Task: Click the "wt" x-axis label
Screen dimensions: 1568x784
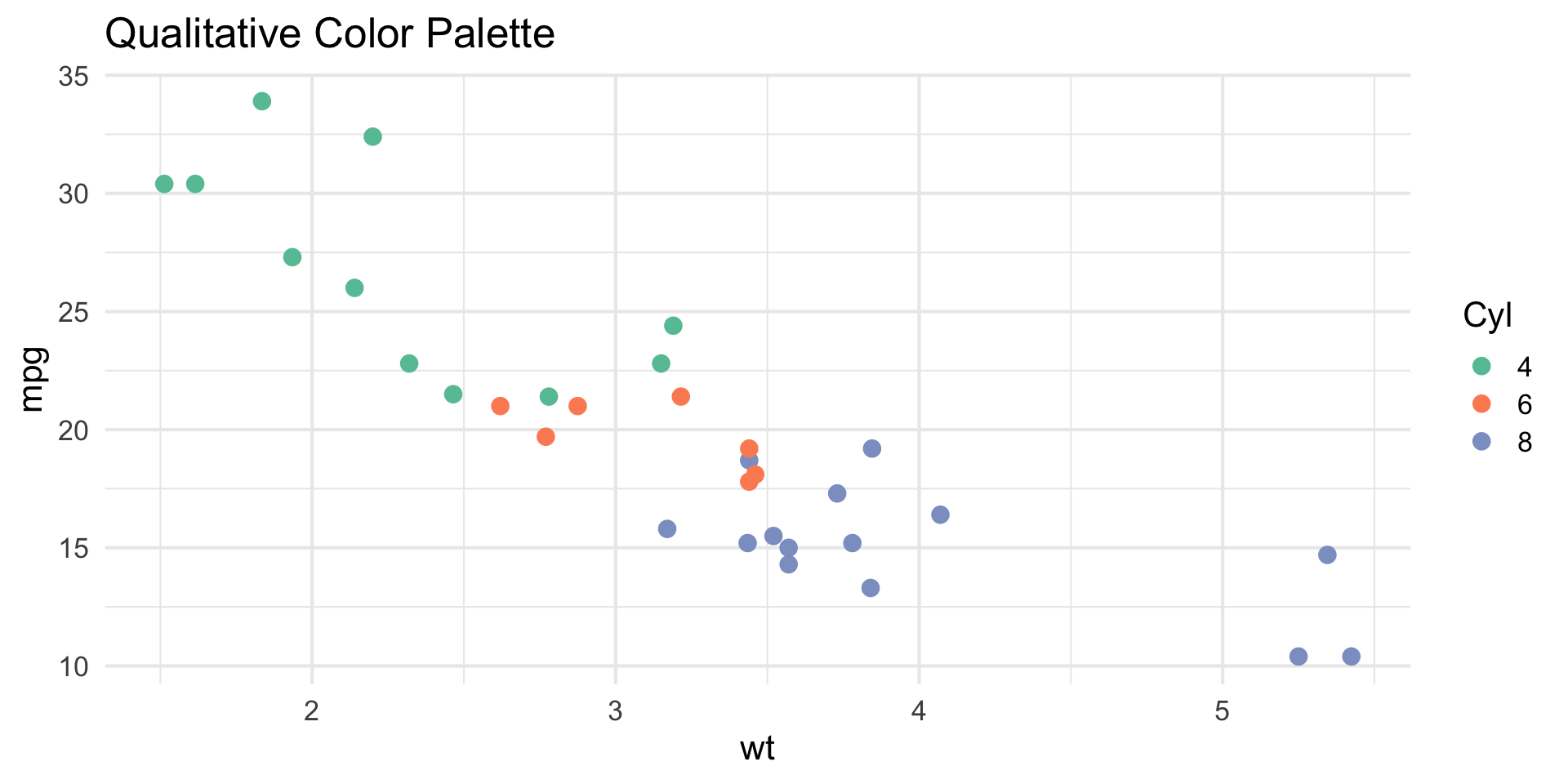Action: [757, 749]
